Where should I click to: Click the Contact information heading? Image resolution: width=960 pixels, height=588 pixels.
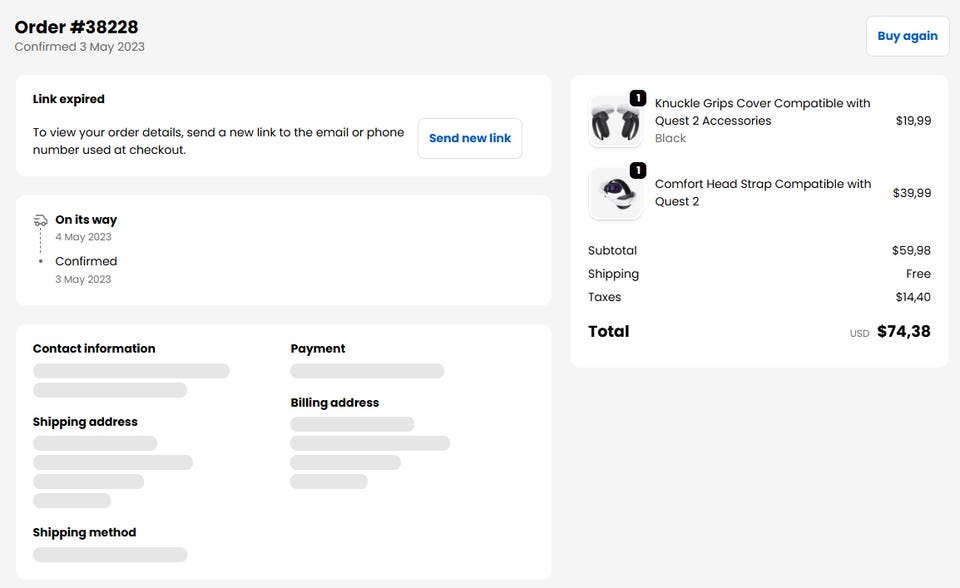(94, 349)
